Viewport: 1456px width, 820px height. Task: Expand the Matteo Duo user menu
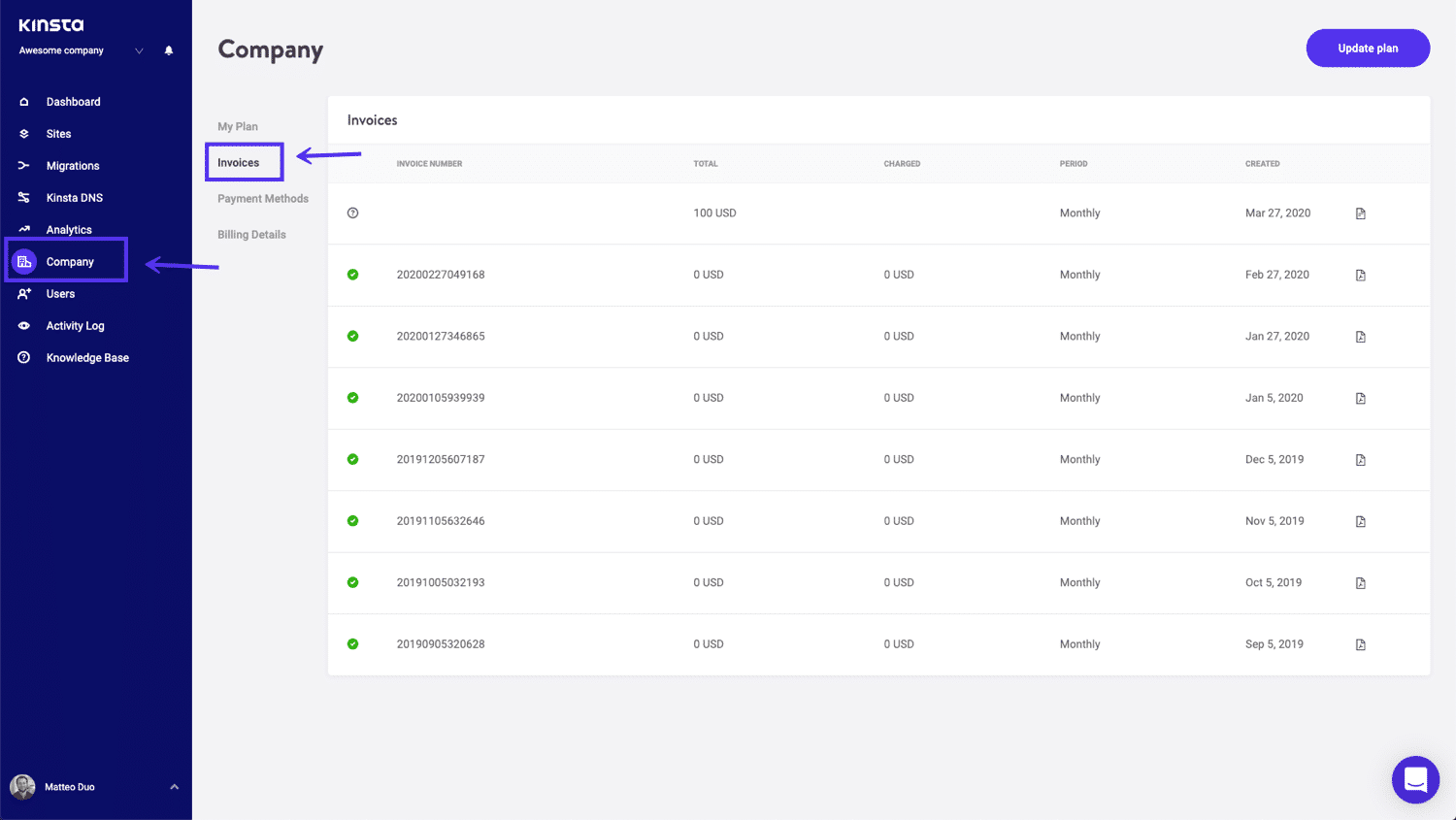coord(174,787)
